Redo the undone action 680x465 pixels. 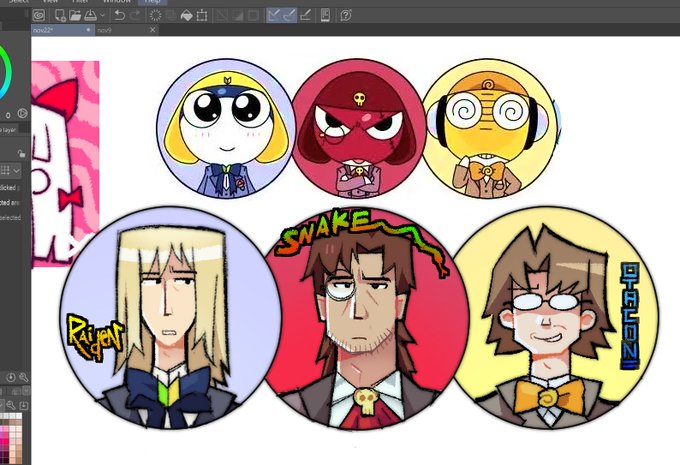point(135,16)
